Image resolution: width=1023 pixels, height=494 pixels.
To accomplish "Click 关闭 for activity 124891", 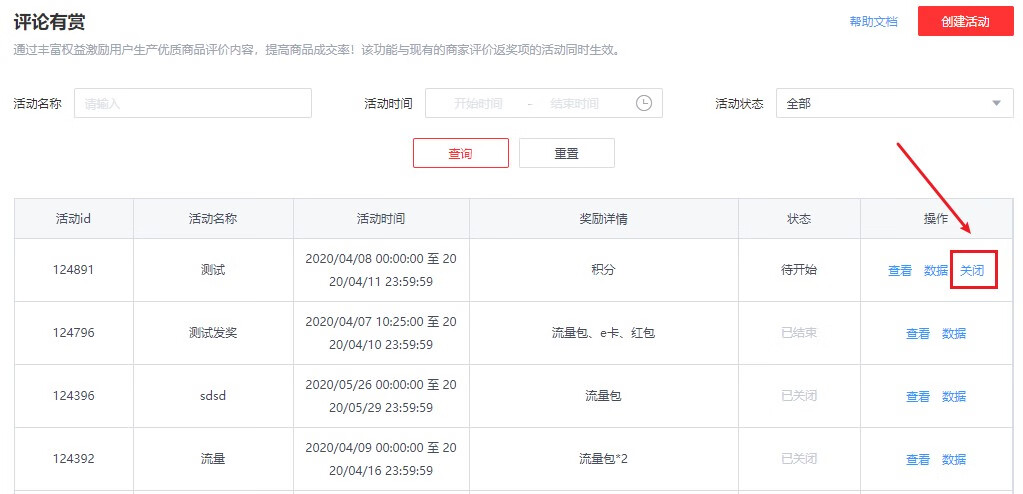I will (x=972, y=270).
